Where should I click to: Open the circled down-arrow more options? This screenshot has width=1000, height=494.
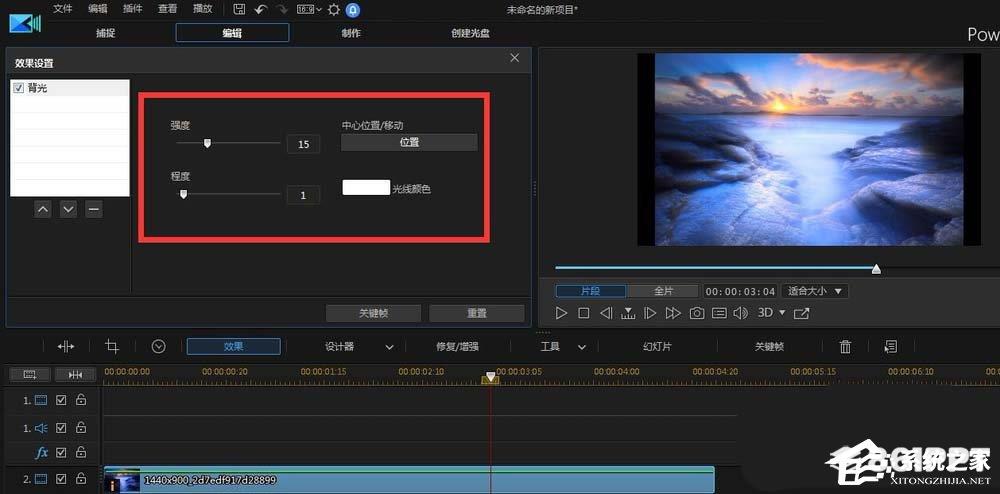[x=159, y=346]
